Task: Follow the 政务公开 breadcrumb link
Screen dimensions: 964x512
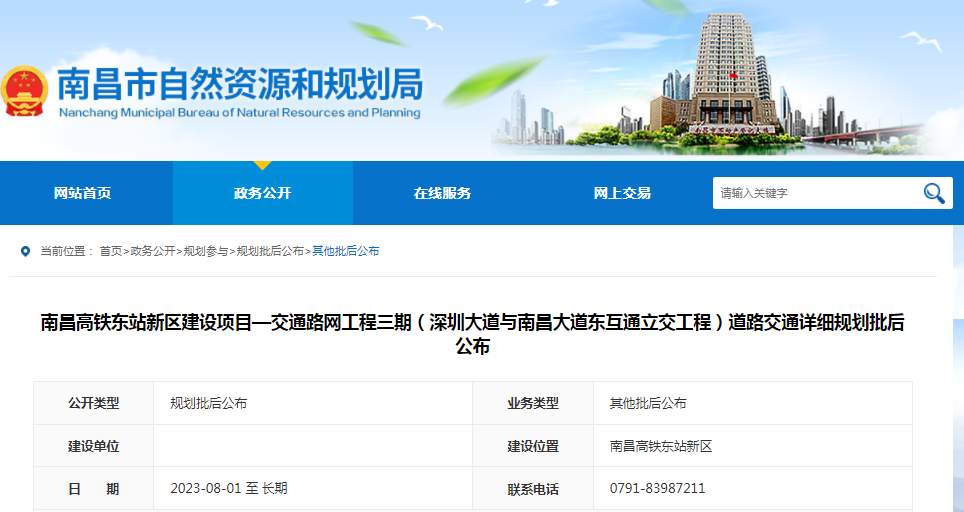Action: point(153,251)
